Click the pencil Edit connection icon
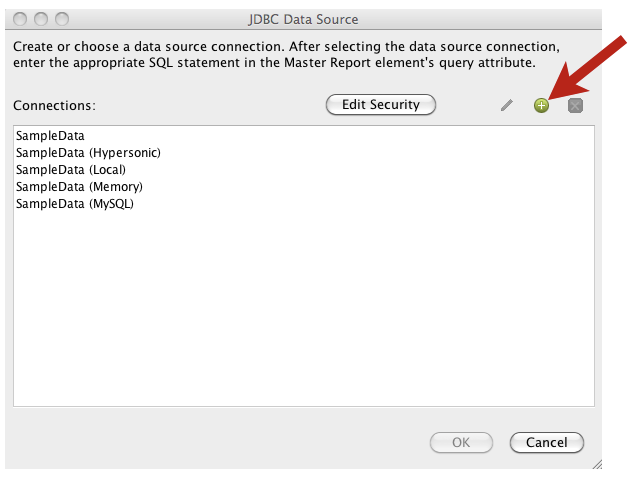The height and width of the screenshot is (483, 635). click(x=507, y=105)
